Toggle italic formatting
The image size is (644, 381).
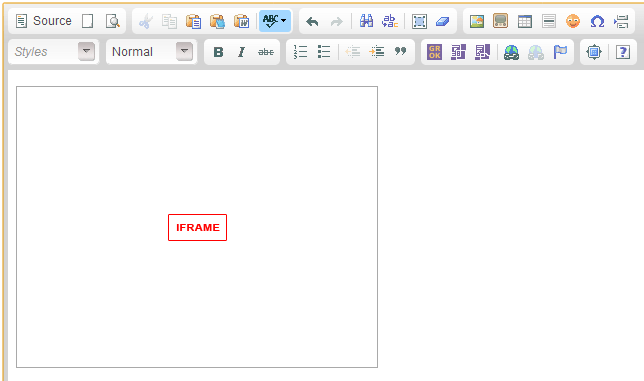[x=242, y=52]
